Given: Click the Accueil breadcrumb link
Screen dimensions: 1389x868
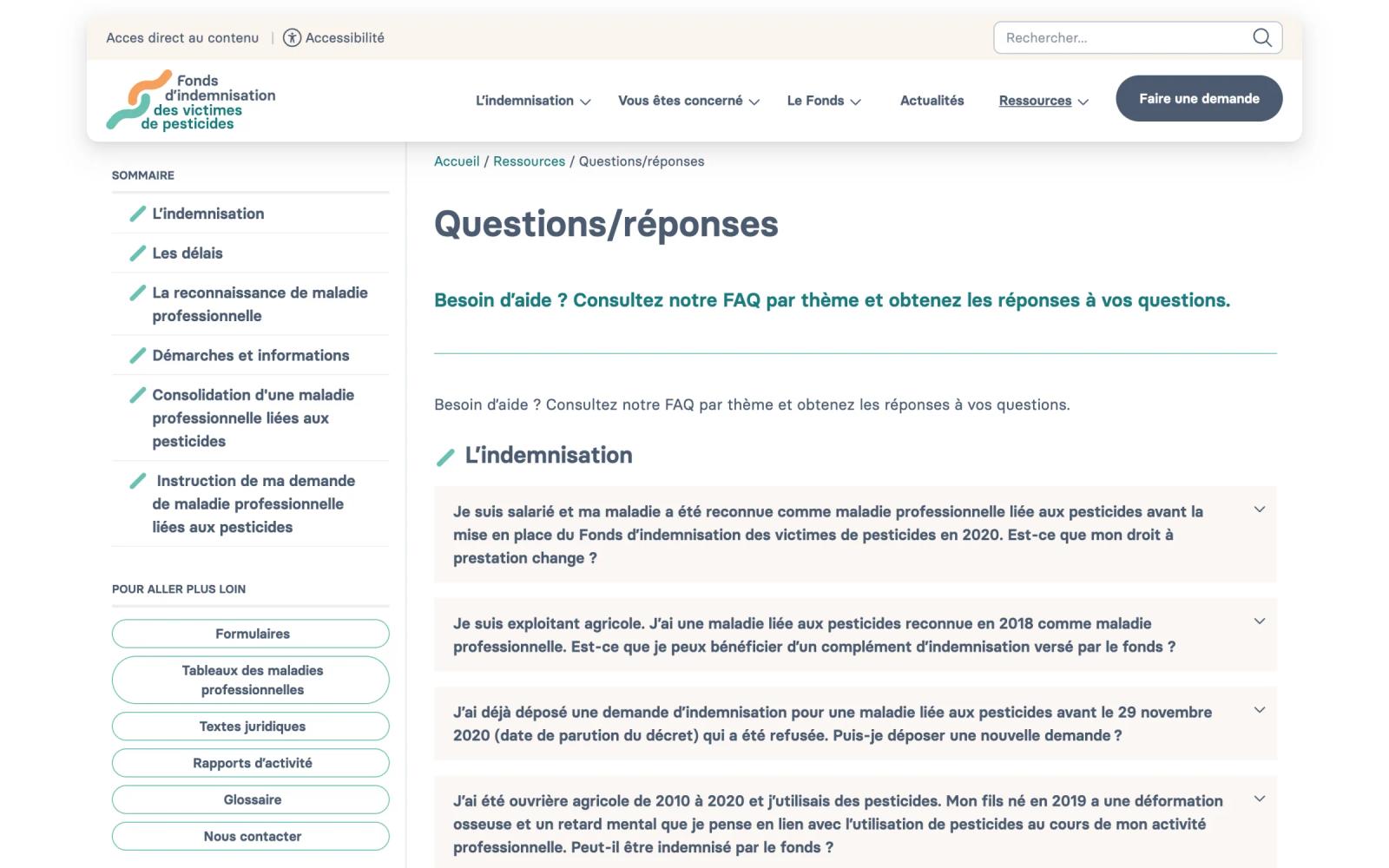Looking at the screenshot, I should coord(457,161).
